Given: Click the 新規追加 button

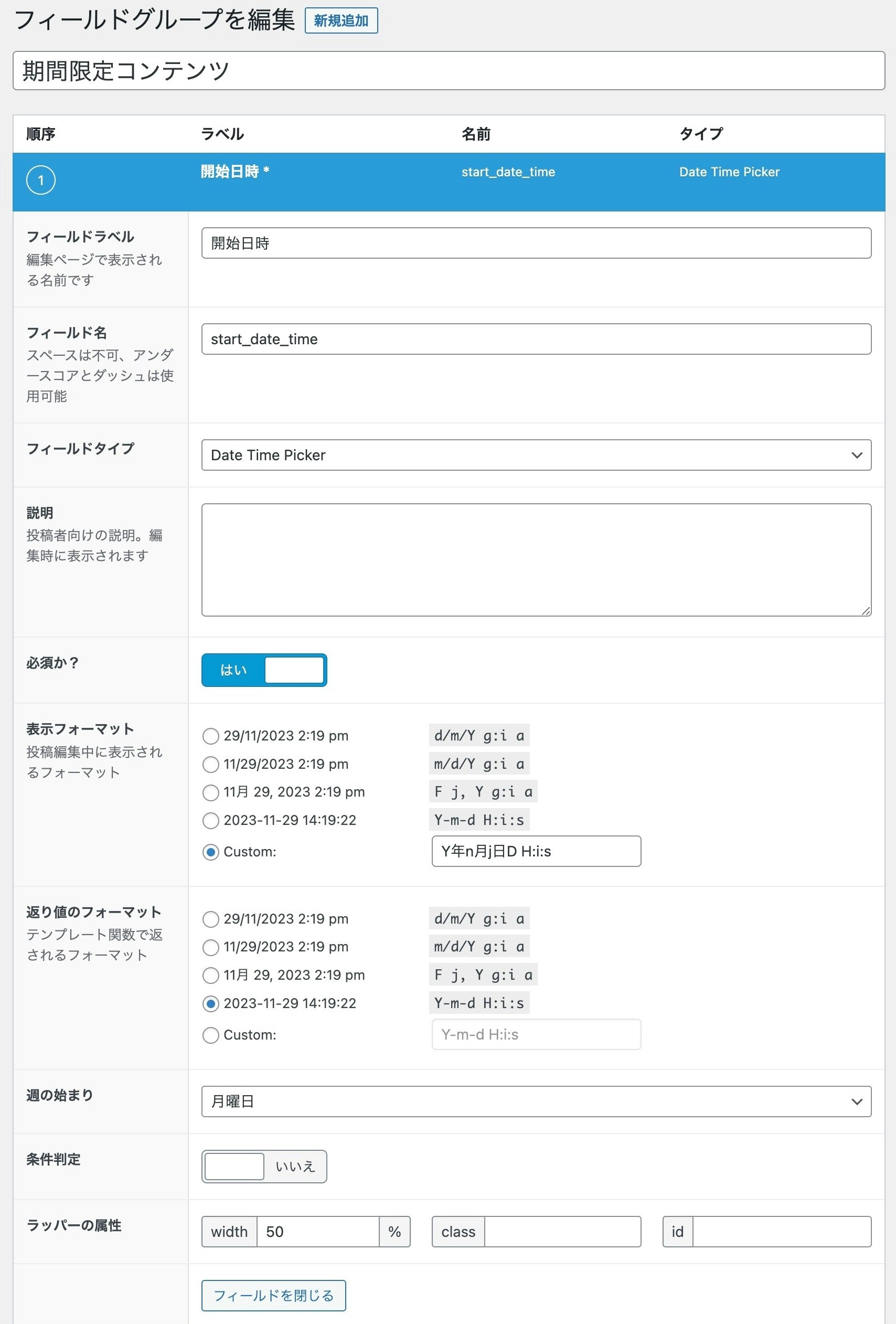Looking at the screenshot, I should pos(340,21).
